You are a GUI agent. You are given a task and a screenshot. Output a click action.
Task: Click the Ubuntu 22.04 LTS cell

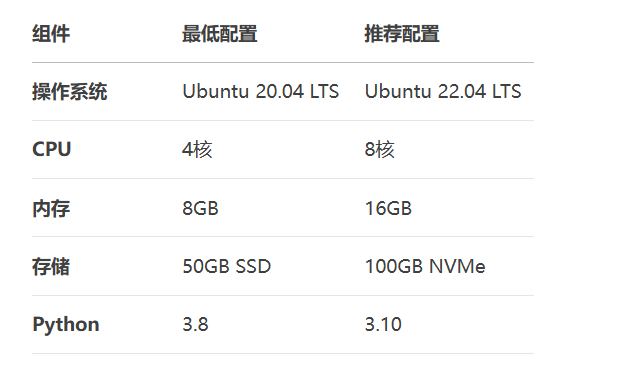pos(443,92)
